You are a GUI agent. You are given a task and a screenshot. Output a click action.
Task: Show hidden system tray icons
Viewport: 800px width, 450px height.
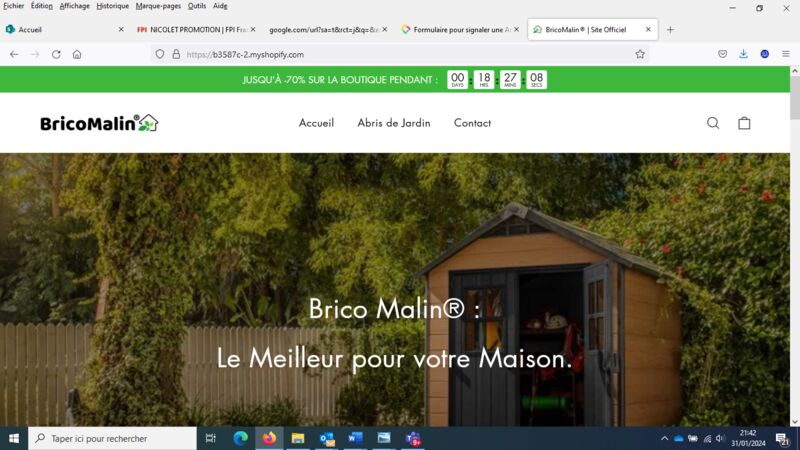coord(664,438)
